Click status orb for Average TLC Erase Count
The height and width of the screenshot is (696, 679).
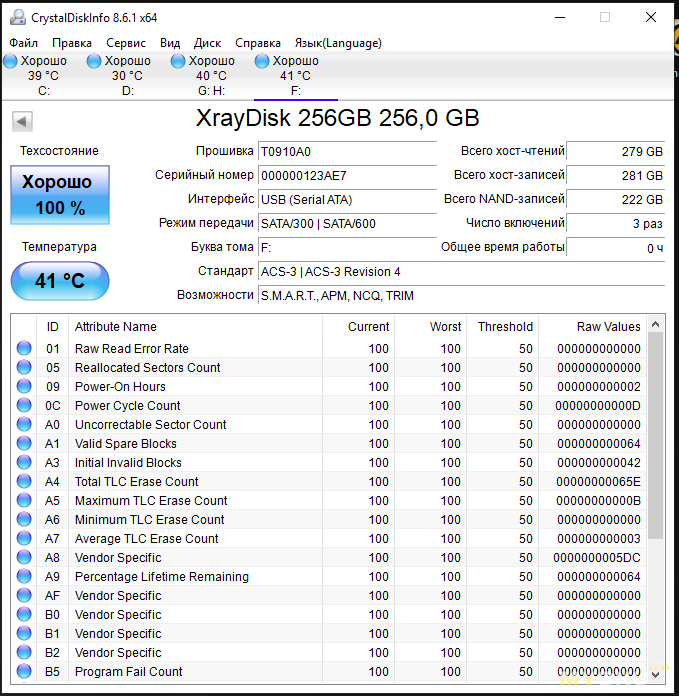tap(24, 538)
